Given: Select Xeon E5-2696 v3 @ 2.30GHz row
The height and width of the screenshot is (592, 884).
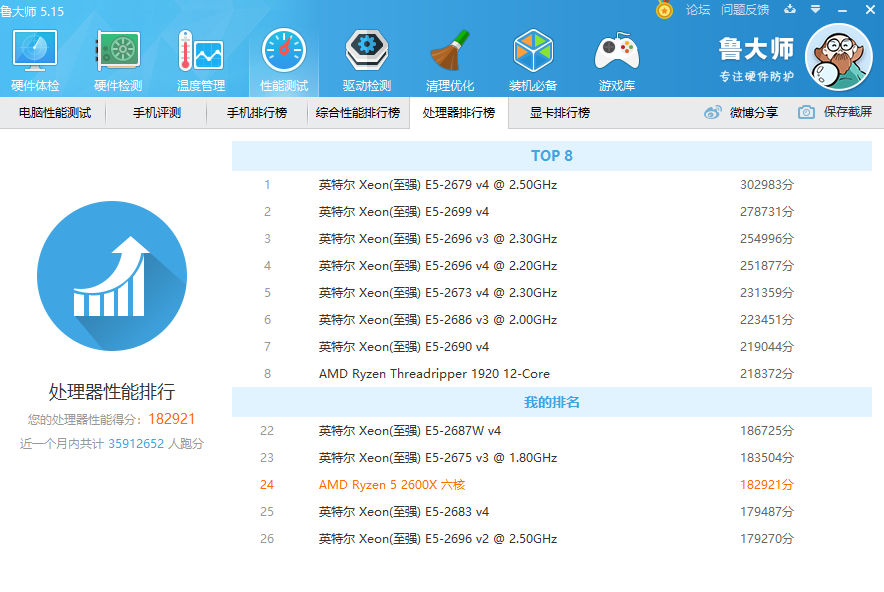Looking at the screenshot, I should 551,239.
